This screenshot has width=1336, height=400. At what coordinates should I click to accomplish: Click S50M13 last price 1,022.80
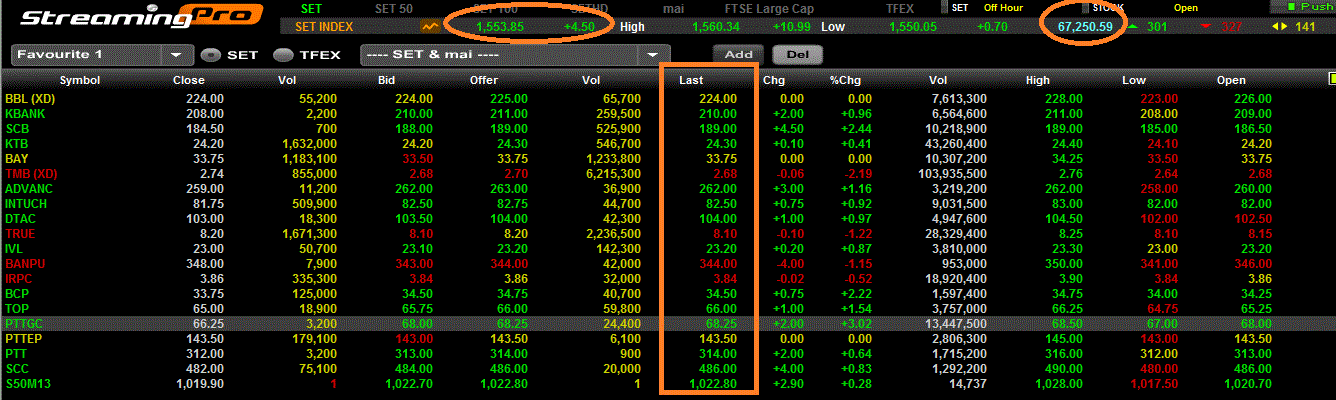pyautogui.click(x=712, y=384)
